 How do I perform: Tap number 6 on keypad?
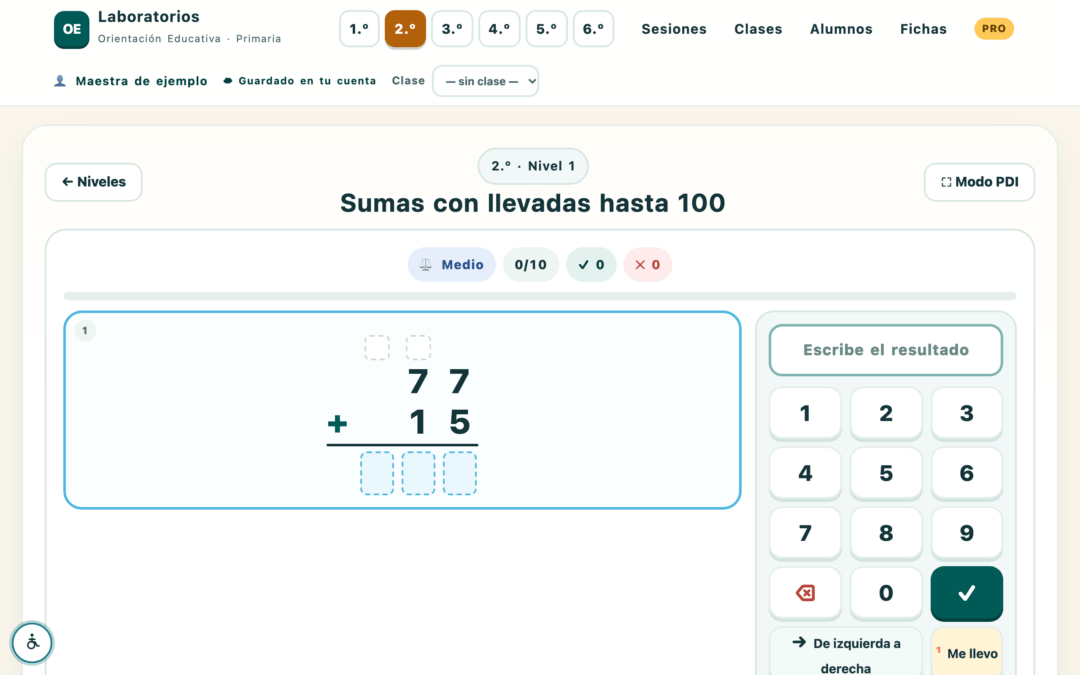click(966, 473)
